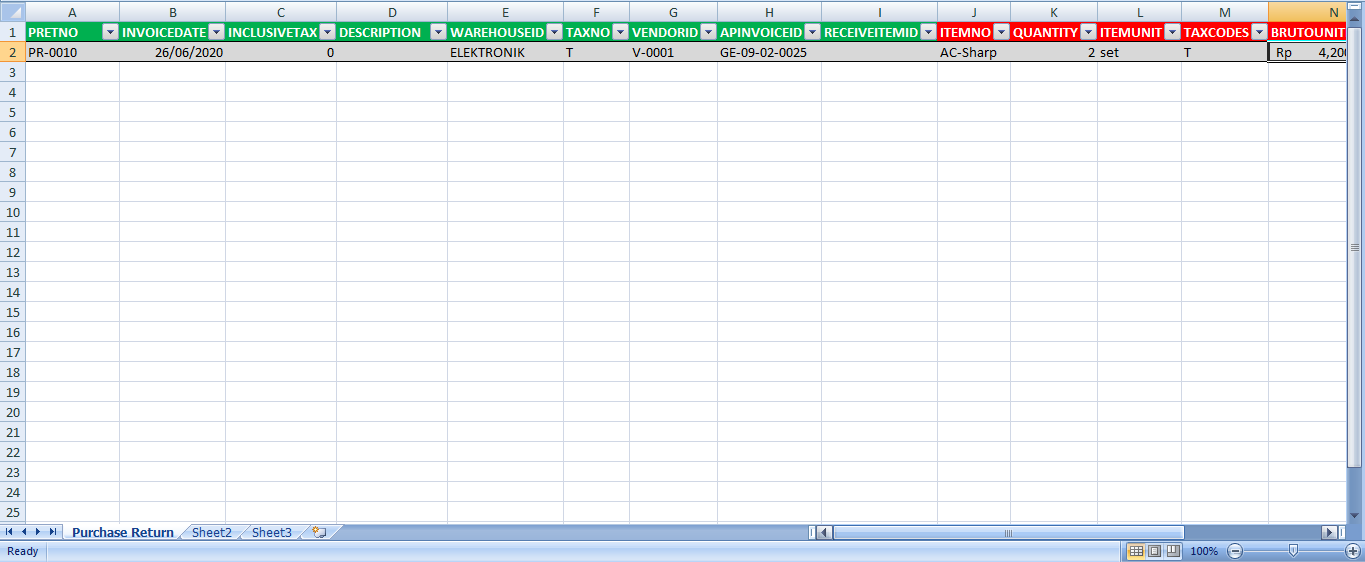The image size is (1365, 562).
Task: Open the APINVOICEID filter dropdown
Action: point(812,32)
